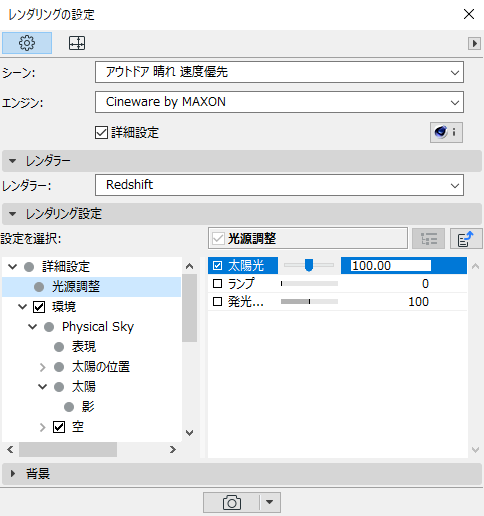Expand the 空 tree node
This screenshot has height=516, width=484.
[x=43, y=427]
